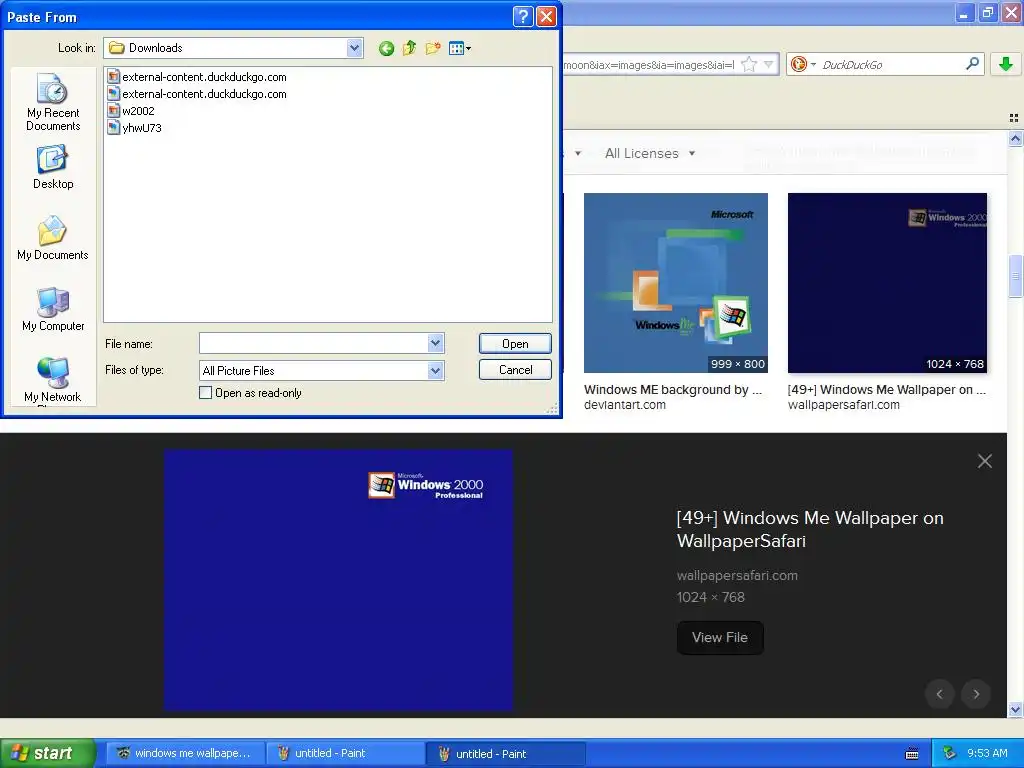The width and height of the screenshot is (1024, 768).
Task: Click the Cancel button in Paste From
Action: pyautogui.click(x=515, y=370)
